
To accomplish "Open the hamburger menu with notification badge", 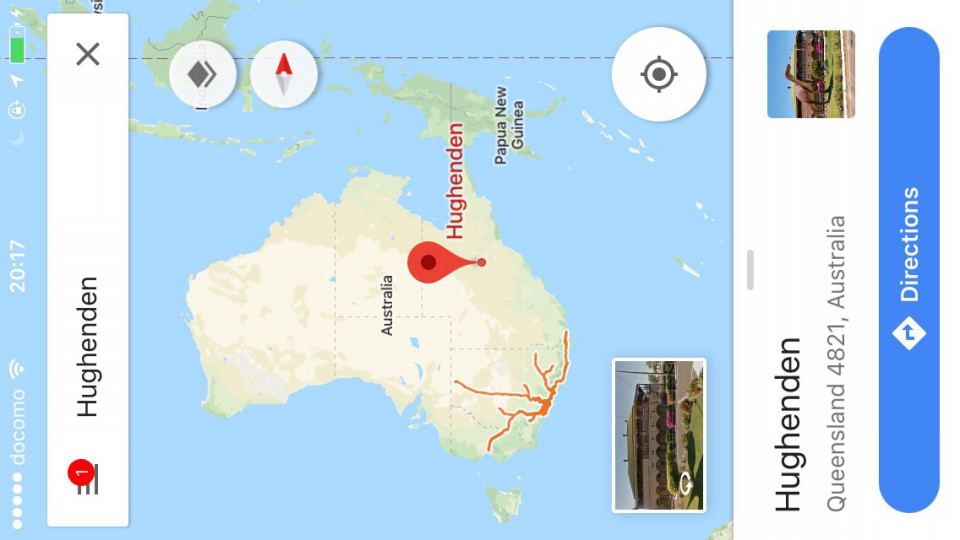I will (x=84, y=477).
